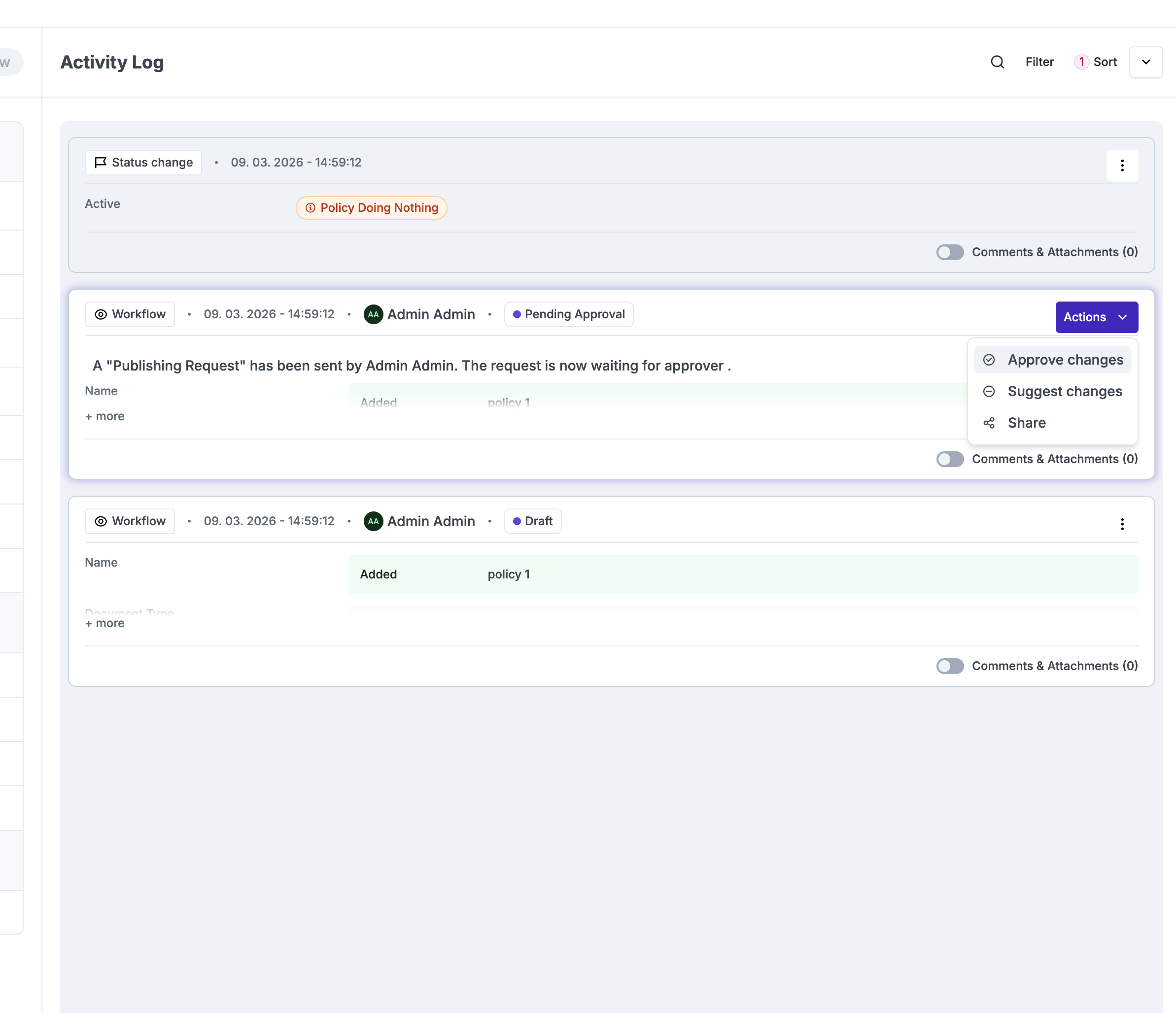Viewport: 1176px width, 1013px height.
Task: Click the Workflow eye tag in Pending Approval entry
Action: click(x=130, y=314)
